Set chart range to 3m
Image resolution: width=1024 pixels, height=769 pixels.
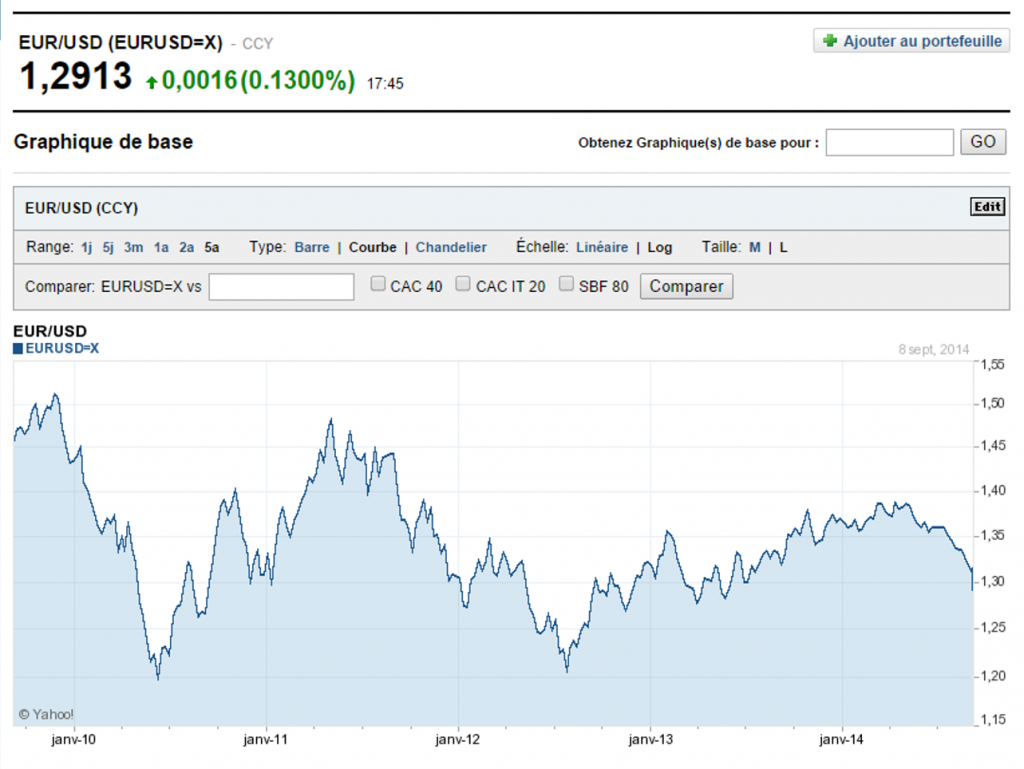(x=133, y=247)
